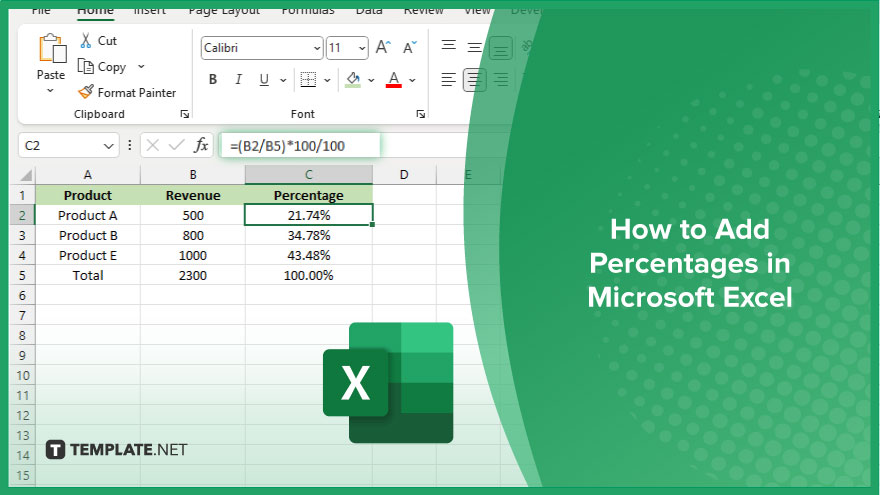The height and width of the screenshot is (495, 880).
Task: Select the Product header cell
Action: point(88,195)
